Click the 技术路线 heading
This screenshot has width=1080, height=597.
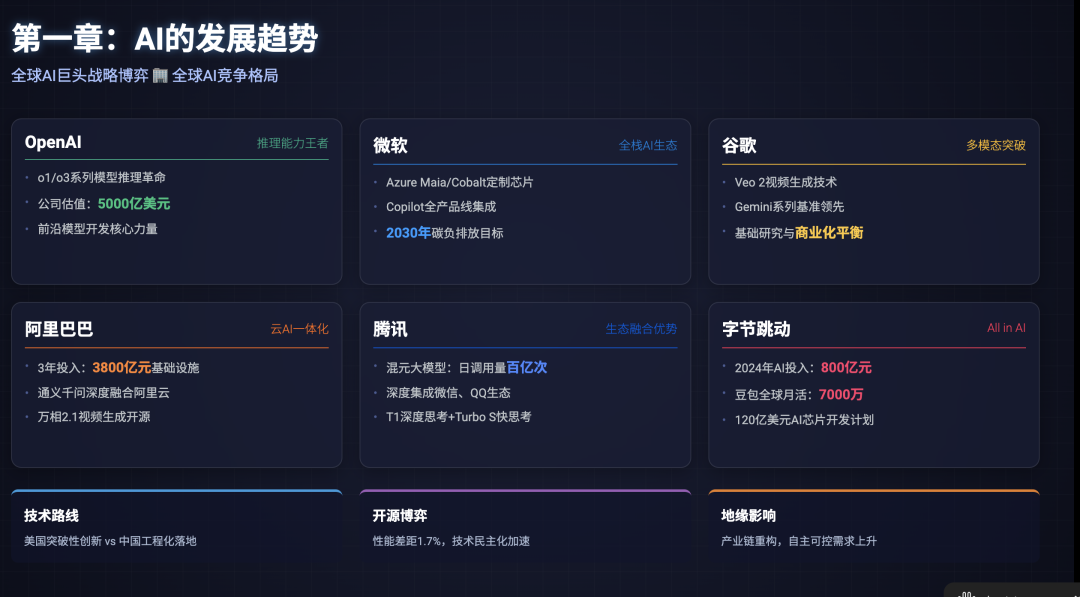tap(52, 516)
